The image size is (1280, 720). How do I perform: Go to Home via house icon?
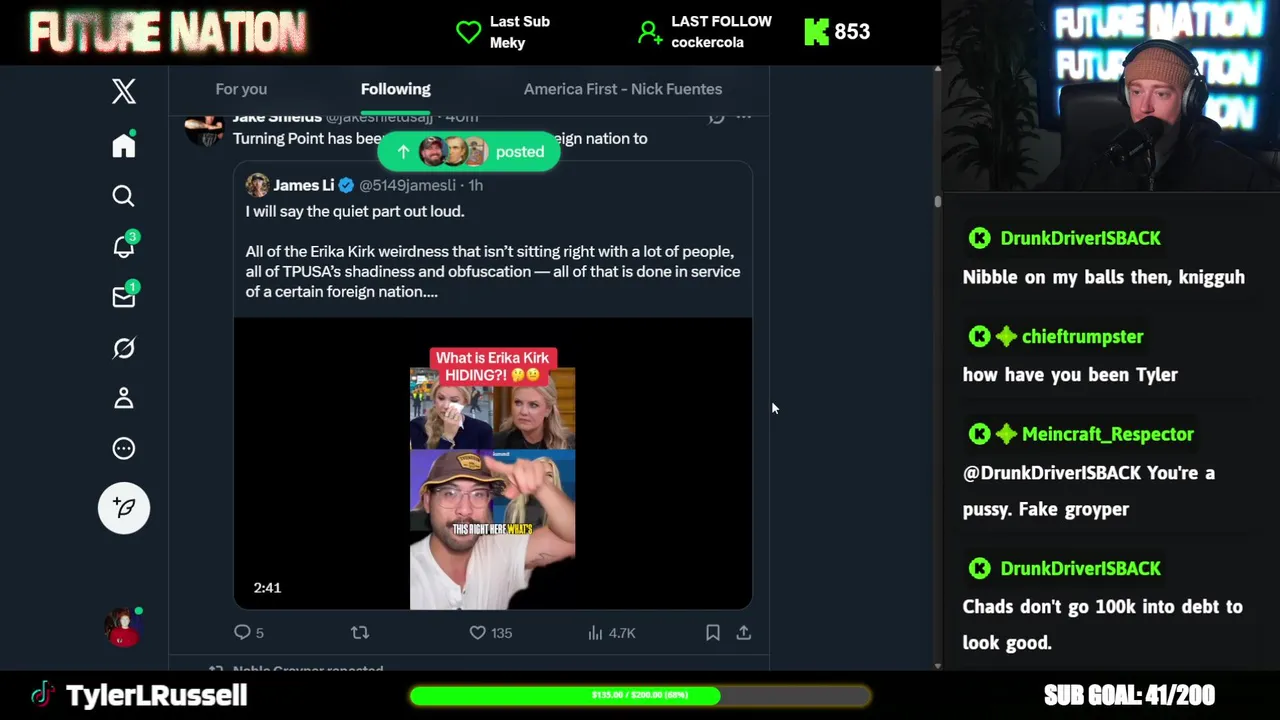tap(124, 146)
